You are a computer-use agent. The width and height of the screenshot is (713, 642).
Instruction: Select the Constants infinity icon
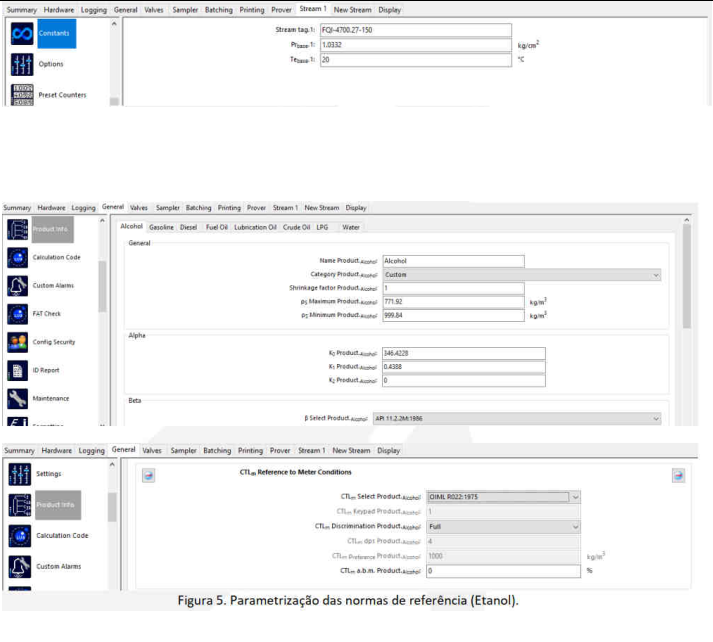[22, 33]
